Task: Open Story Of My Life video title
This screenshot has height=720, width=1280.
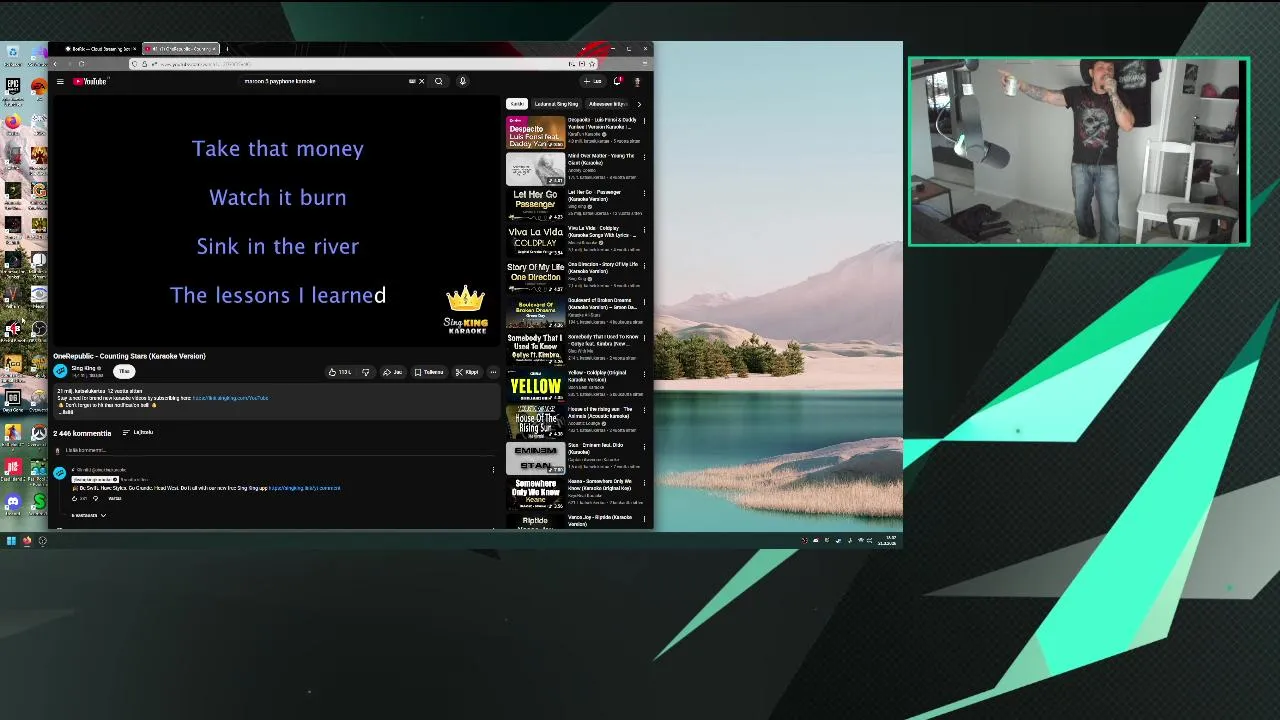Action: point(602,268)
